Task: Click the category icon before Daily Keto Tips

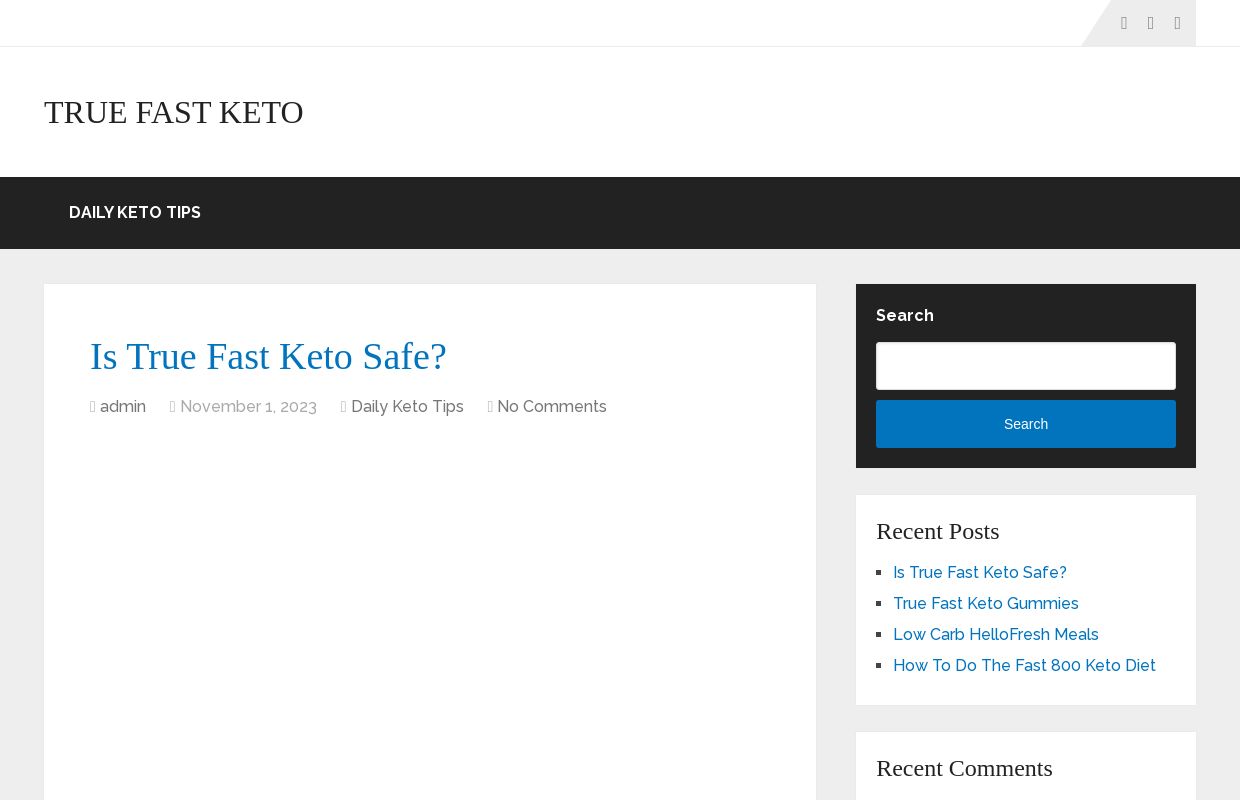Action: (x=343, y=407)
